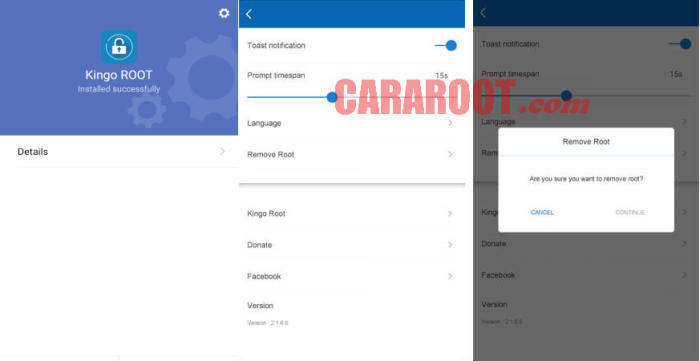Click the Version label in middle screen
Image resolution: width=700 pixels, height=361 pixels.
point(260,306)
